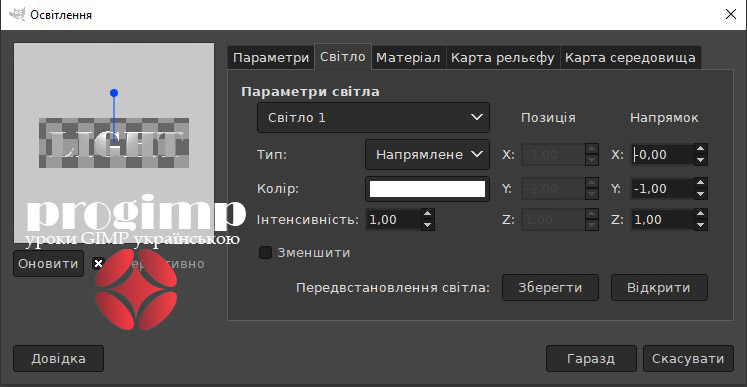
Task: Click the Скасувати button
Action: pyautogui.click(x=688, y=358)
